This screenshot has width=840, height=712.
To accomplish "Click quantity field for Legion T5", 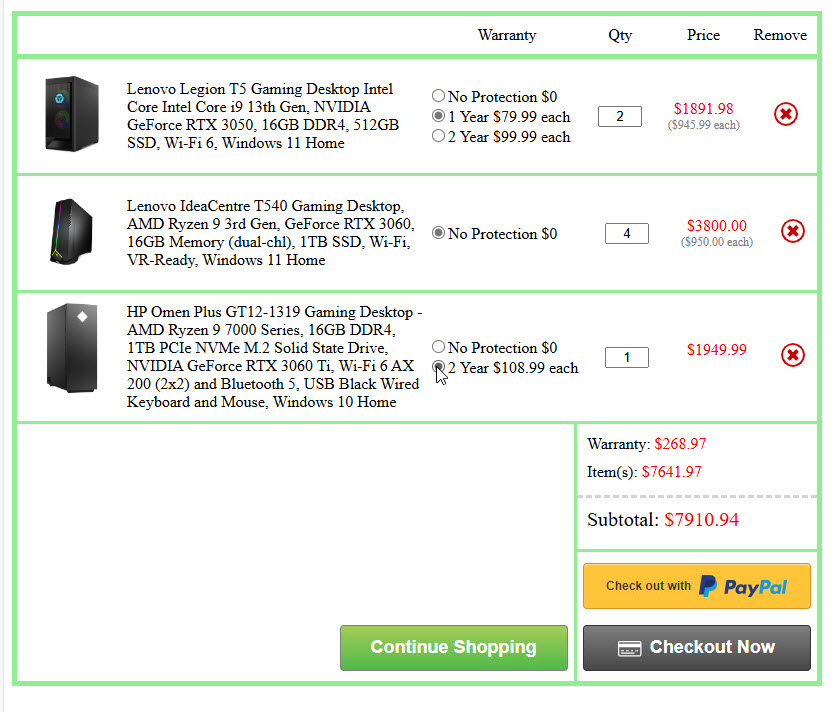I will click(x=620, y=117).
